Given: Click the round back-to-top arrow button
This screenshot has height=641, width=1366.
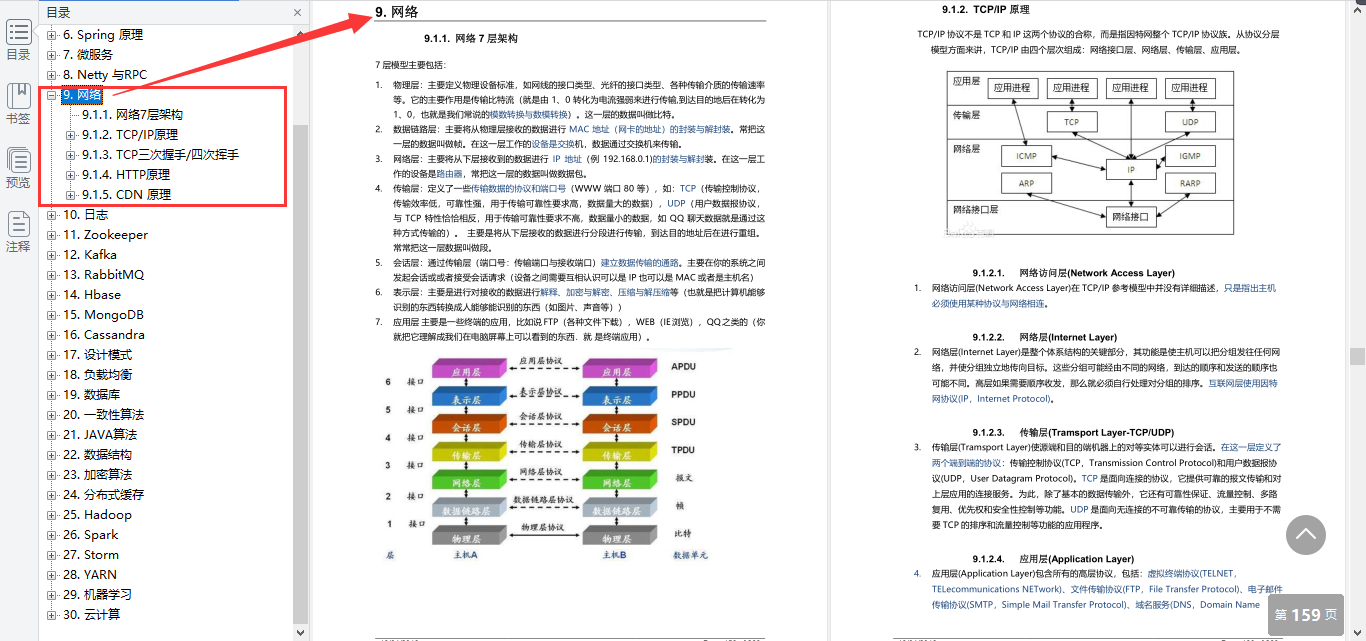Looking at the screenshot, I should point(1306,535).
